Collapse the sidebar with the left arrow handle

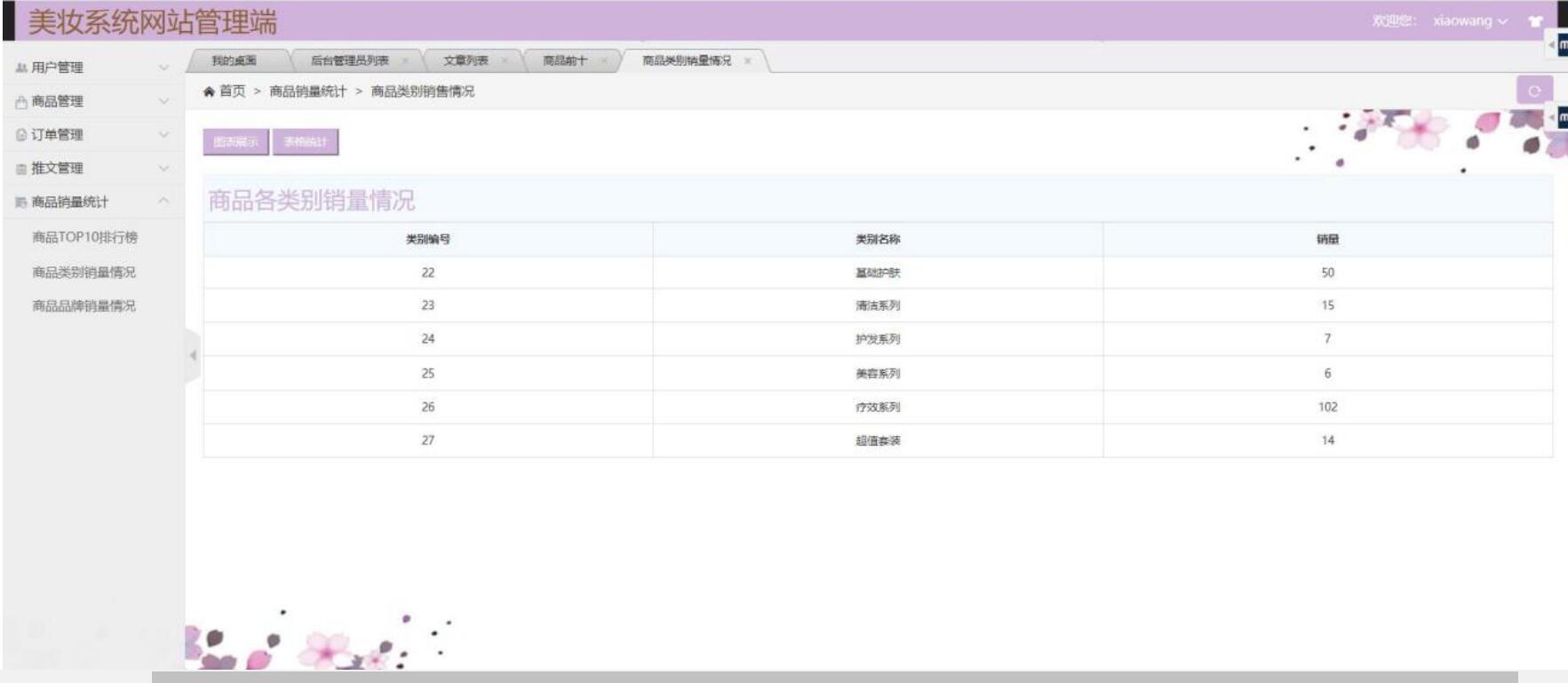coord(193,355)
